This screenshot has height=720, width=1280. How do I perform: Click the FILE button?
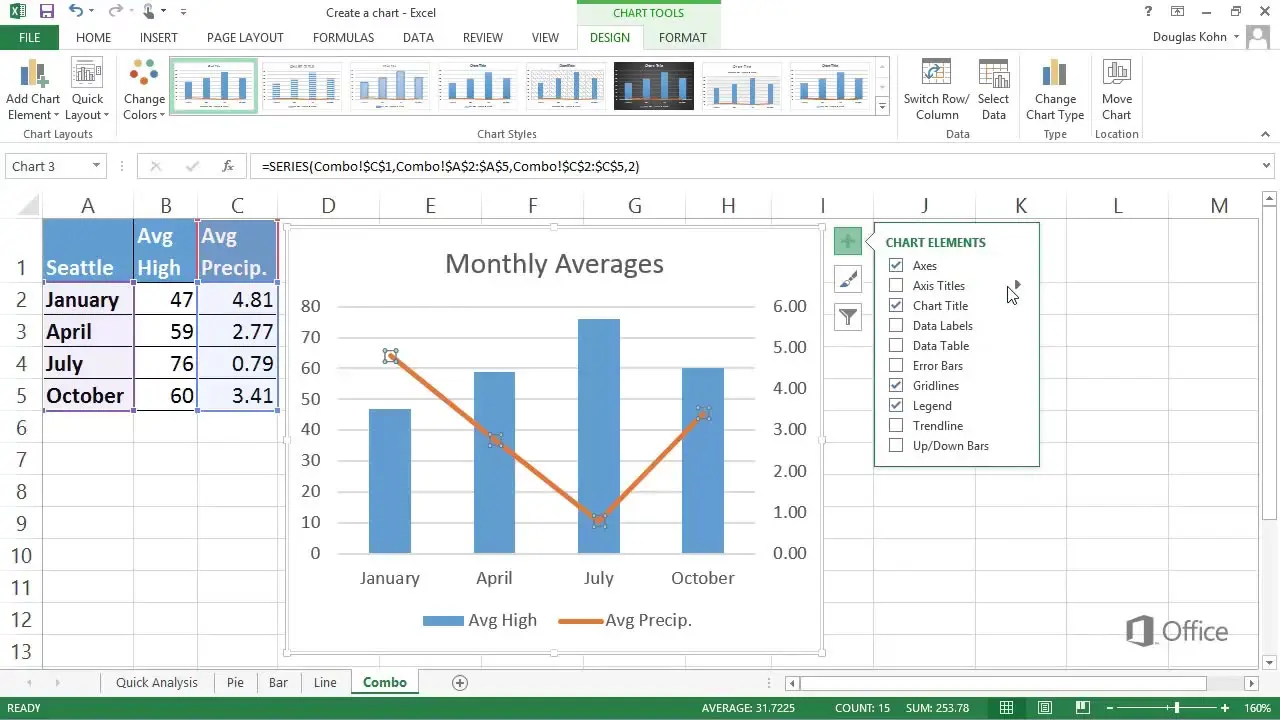pos(29,37)
